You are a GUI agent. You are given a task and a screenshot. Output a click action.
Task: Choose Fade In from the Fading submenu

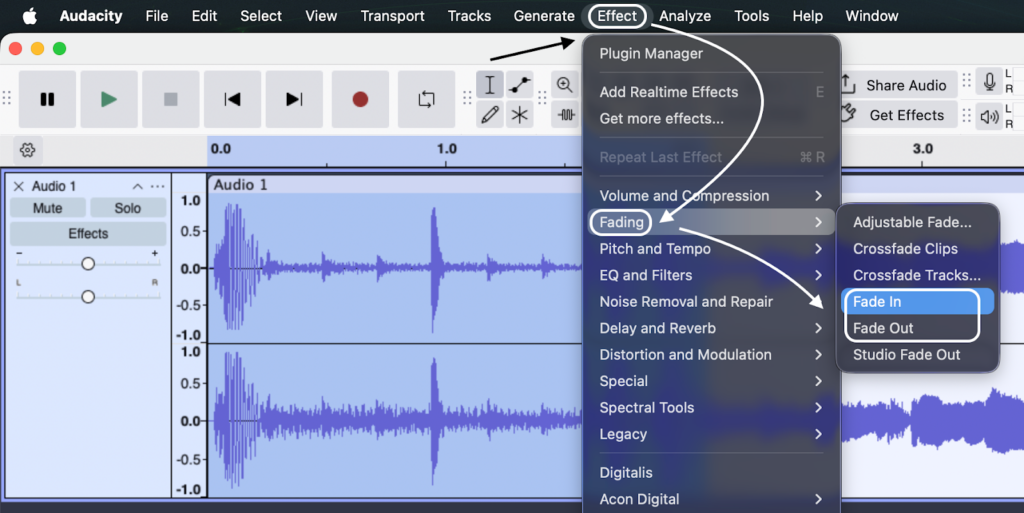click(x=877, y=302)
